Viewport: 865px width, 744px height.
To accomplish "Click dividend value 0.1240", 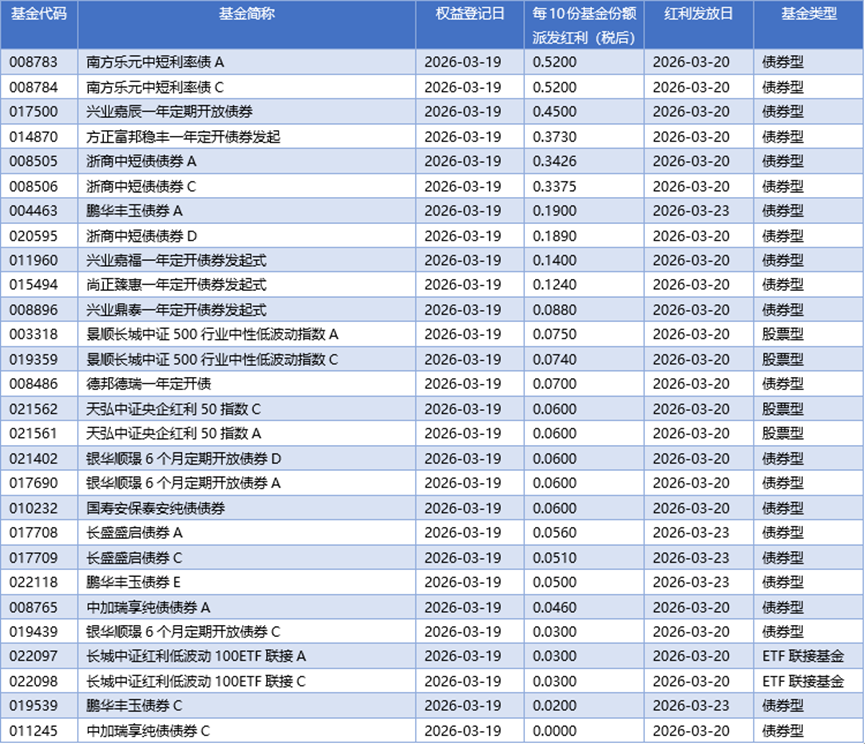I will click(554, 285).
